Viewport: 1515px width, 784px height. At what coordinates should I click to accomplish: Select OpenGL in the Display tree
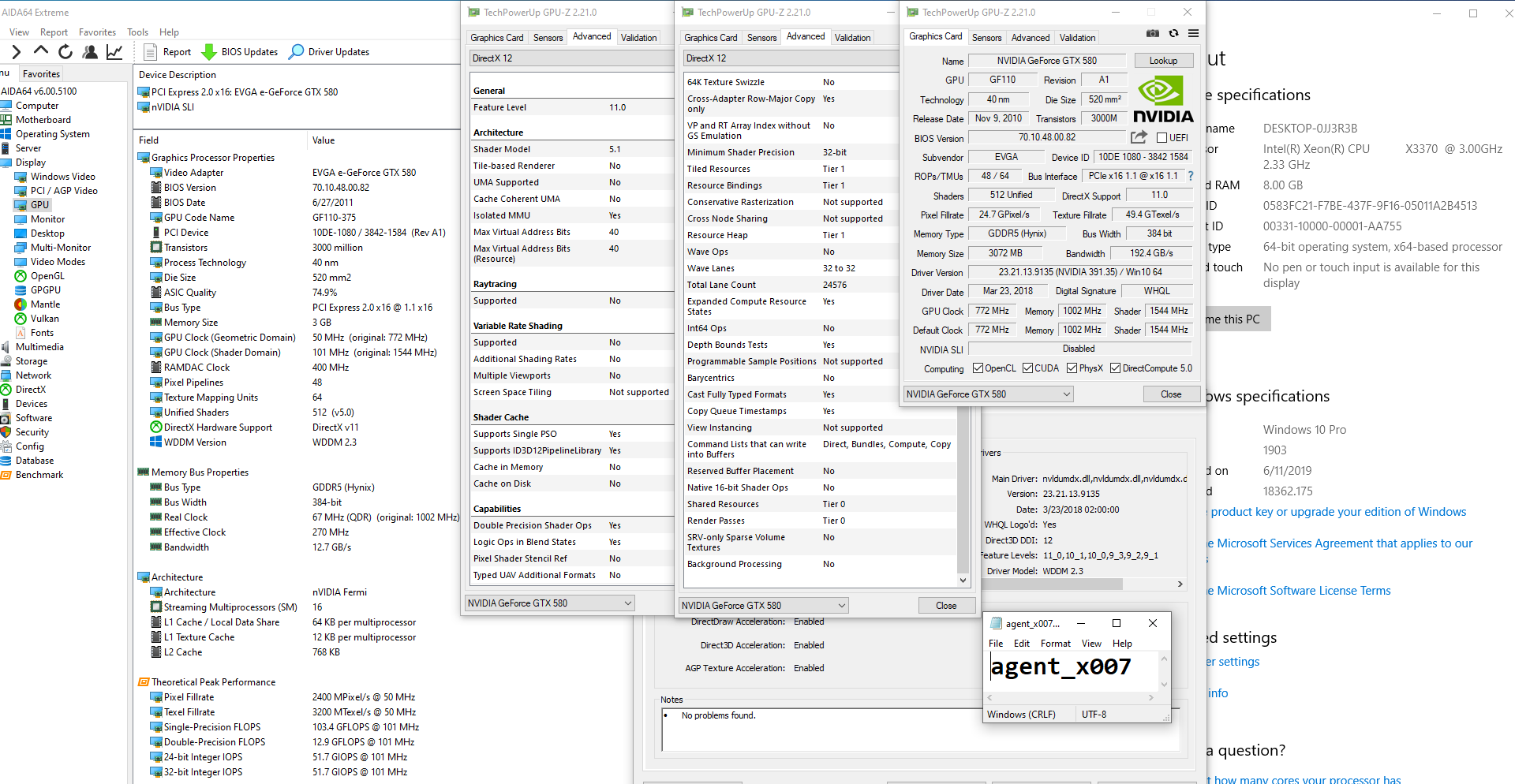point(47,276)
